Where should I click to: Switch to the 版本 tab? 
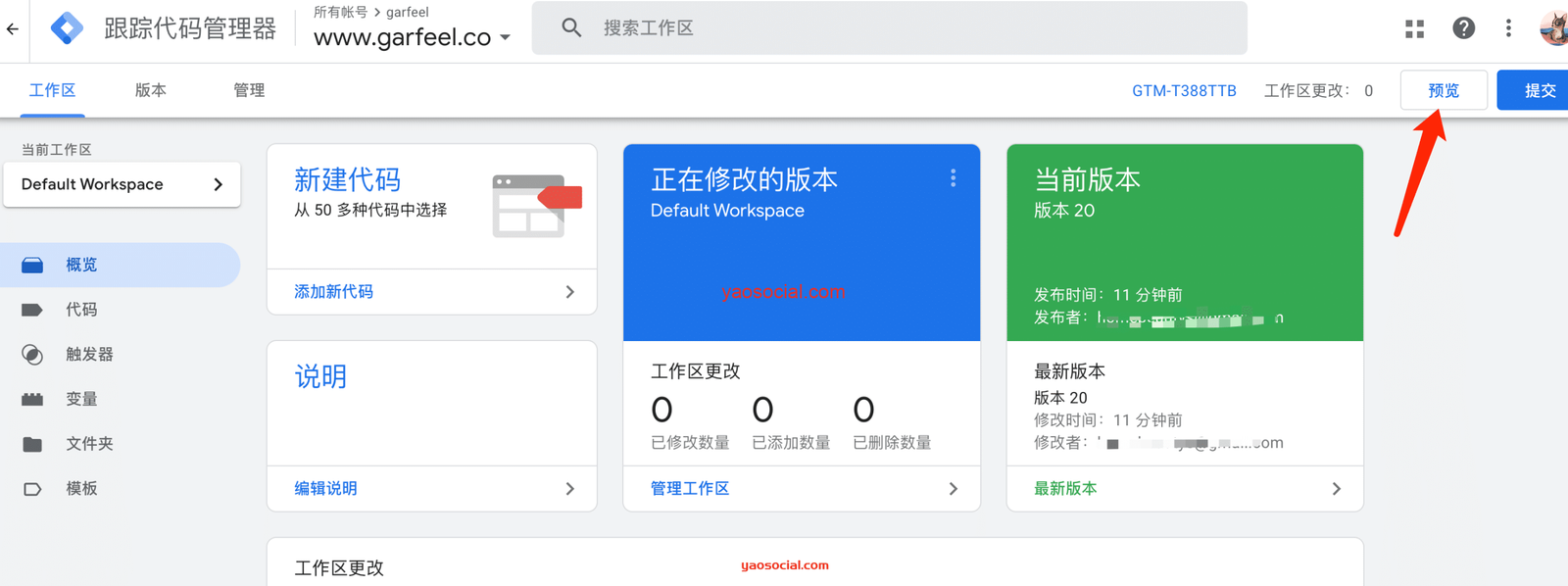coord(150,90)
